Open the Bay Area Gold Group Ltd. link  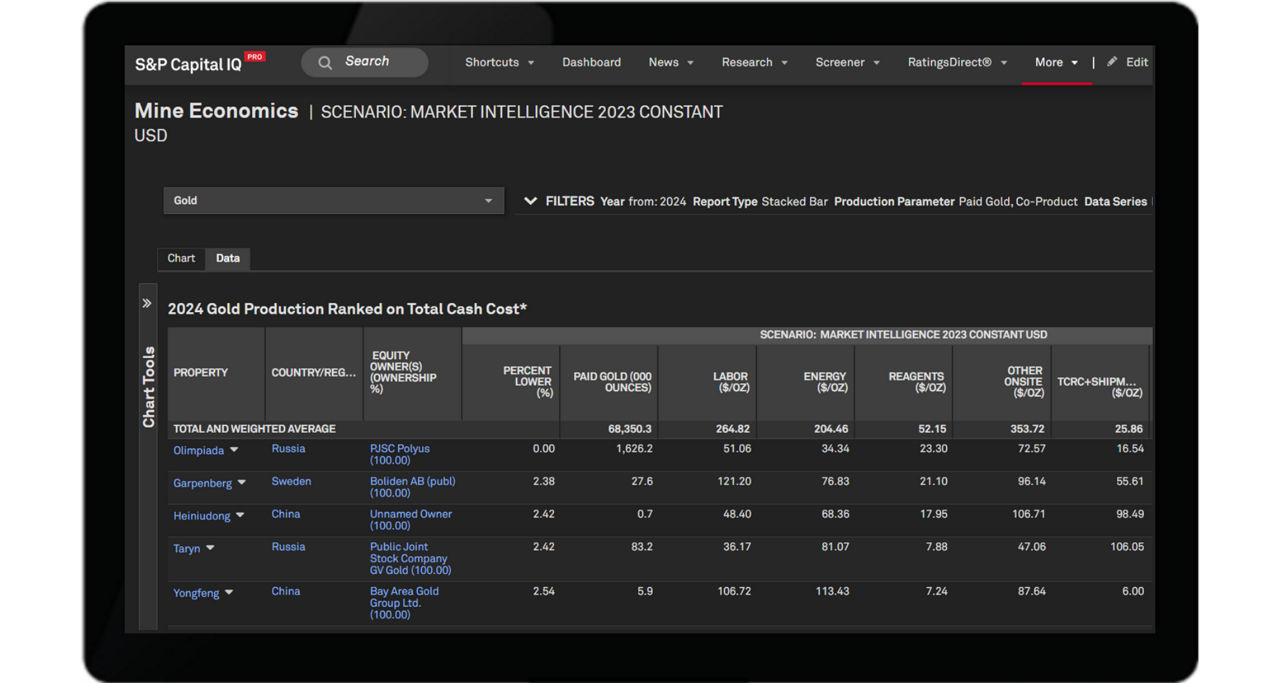click(x=404, y=603)
